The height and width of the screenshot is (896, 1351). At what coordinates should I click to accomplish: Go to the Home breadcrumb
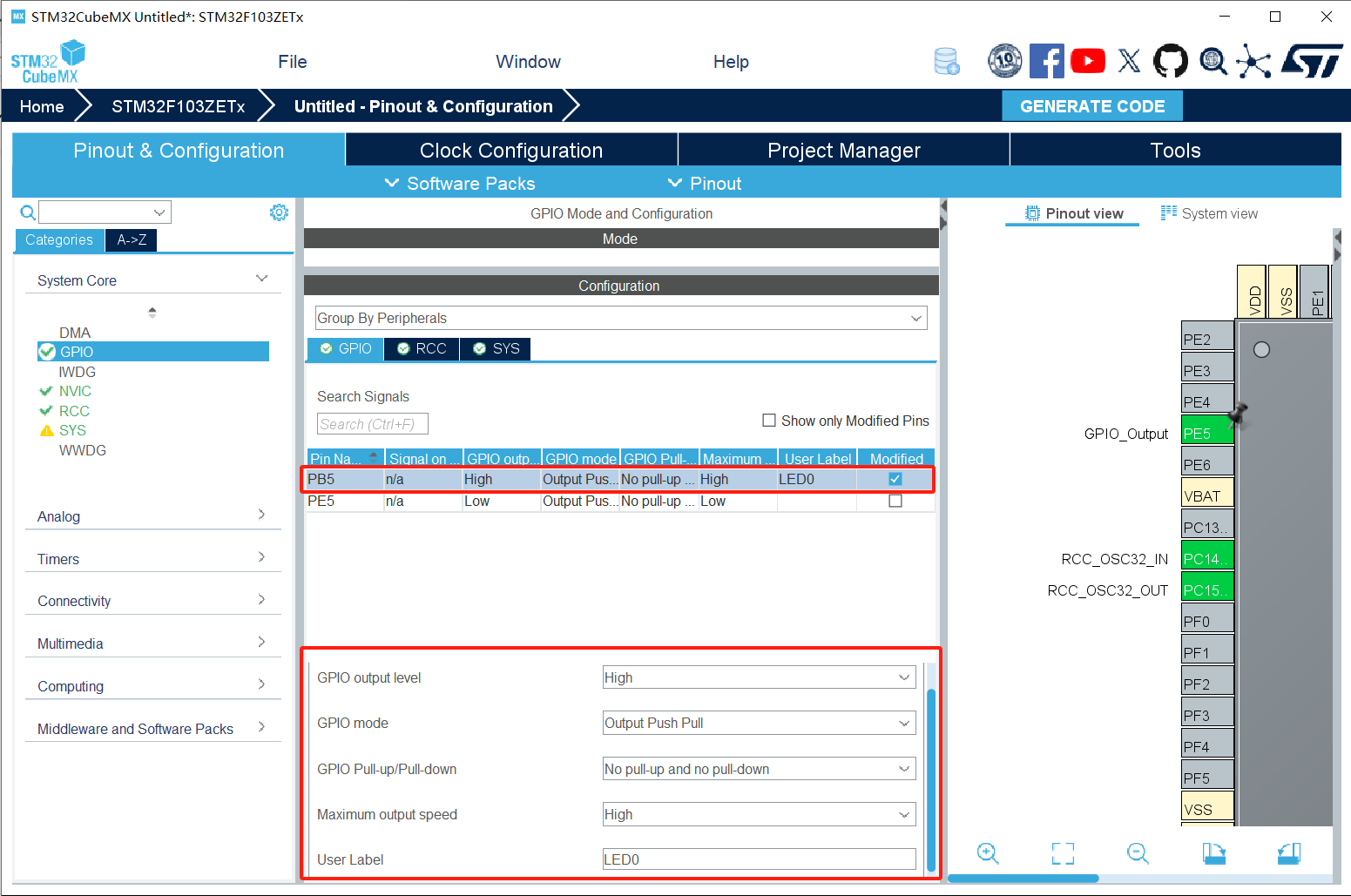point(42,106)
